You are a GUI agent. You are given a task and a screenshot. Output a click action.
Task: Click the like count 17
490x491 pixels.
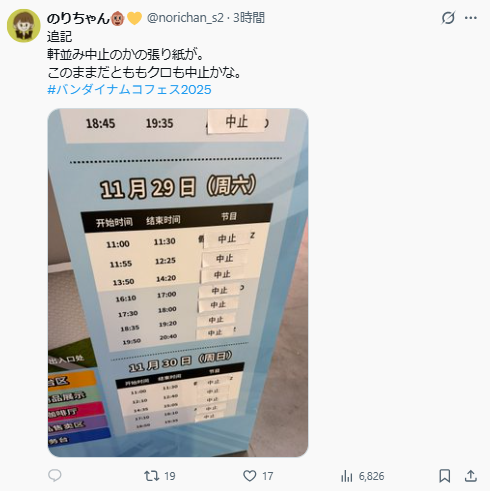tap(267, 476)
